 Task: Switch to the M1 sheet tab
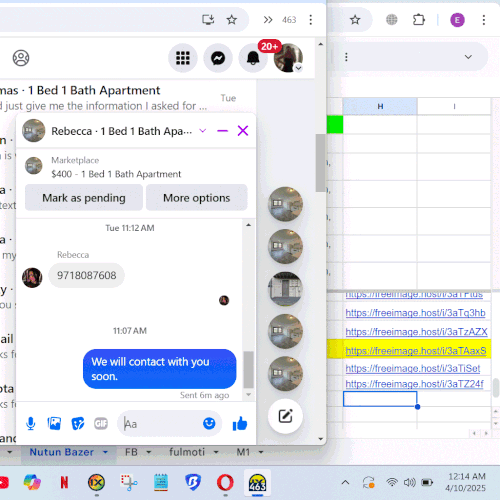[243, 452]
